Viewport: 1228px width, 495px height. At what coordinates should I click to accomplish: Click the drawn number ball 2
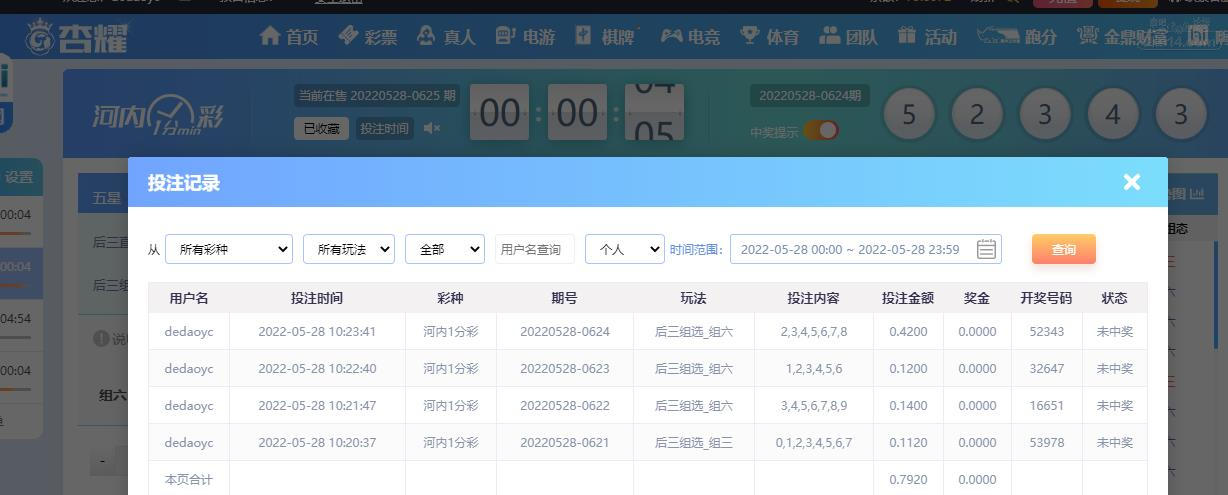(977, 114)
